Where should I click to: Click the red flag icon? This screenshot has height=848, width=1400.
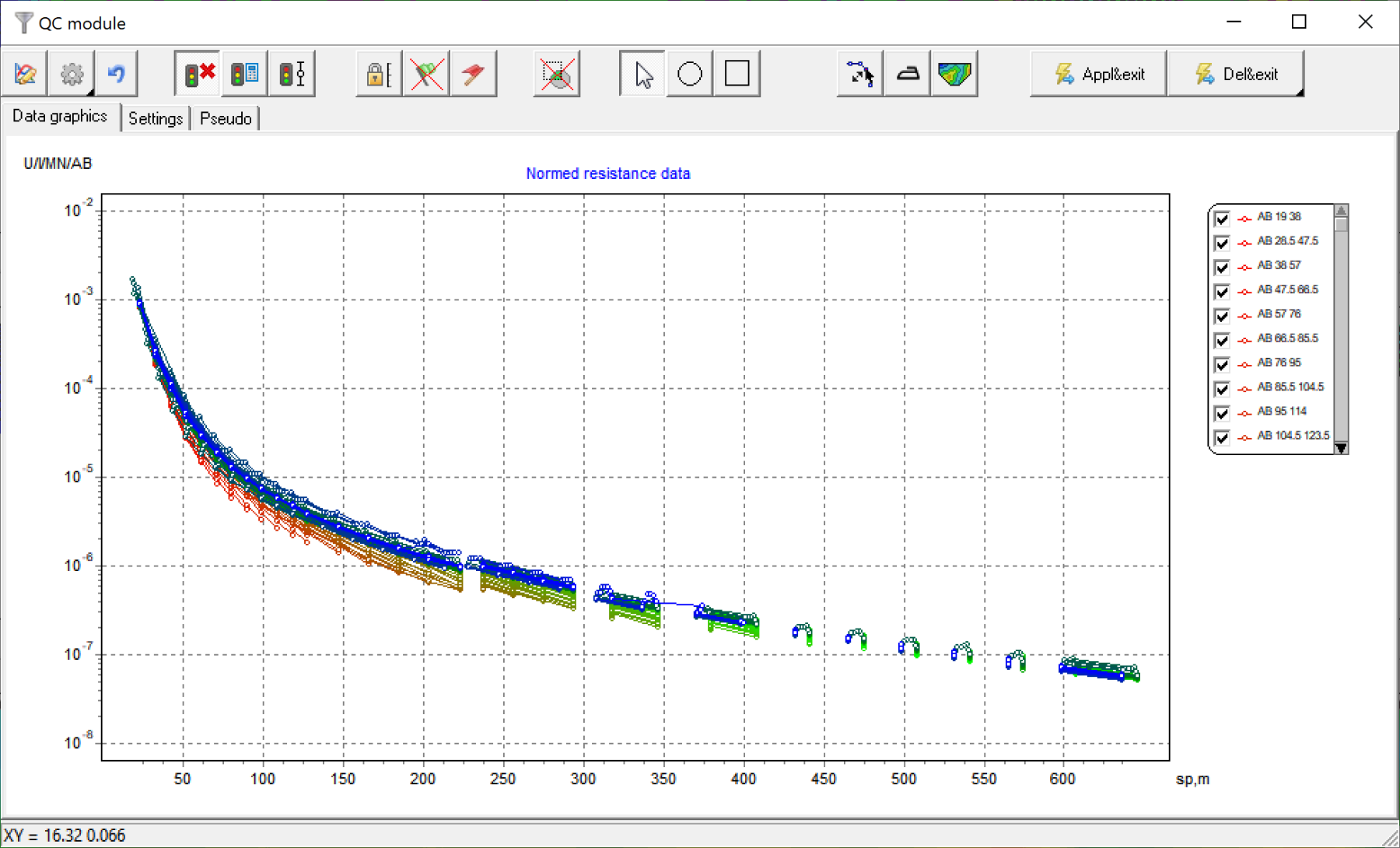tap(473, 74)
